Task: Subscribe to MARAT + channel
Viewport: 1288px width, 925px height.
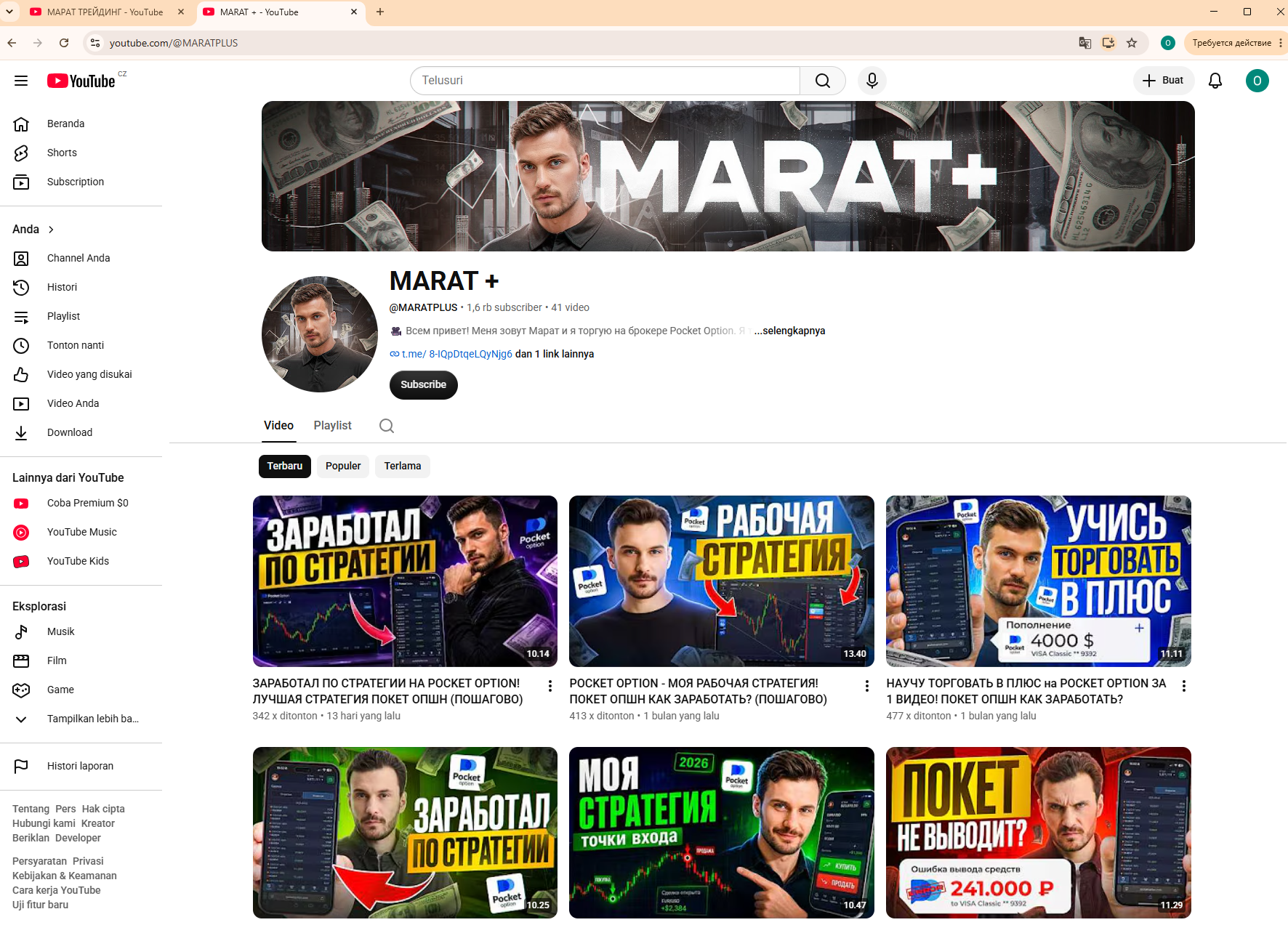Action: pos(424,385)
